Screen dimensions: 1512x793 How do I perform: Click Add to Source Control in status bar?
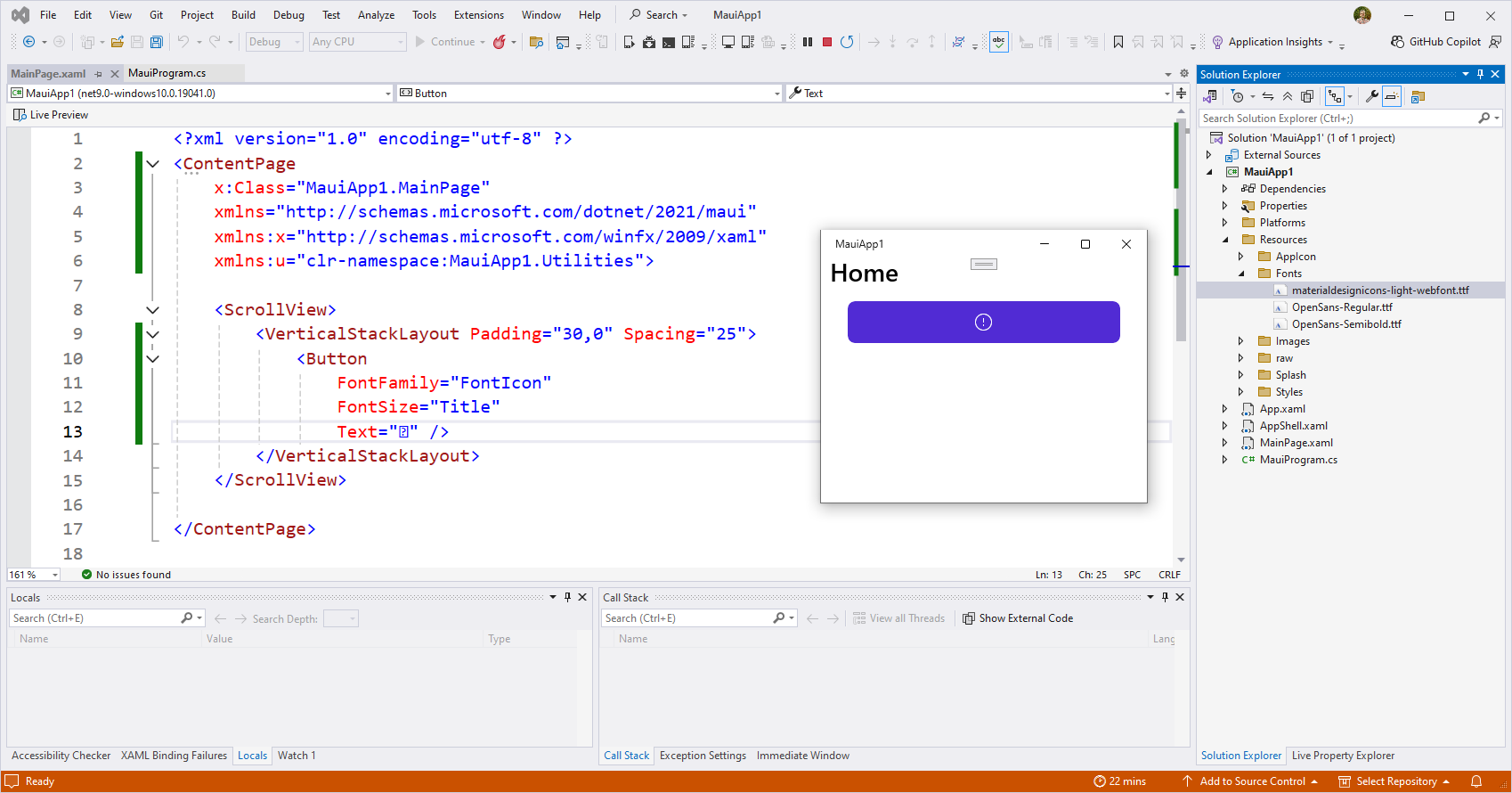point(1251,781)
